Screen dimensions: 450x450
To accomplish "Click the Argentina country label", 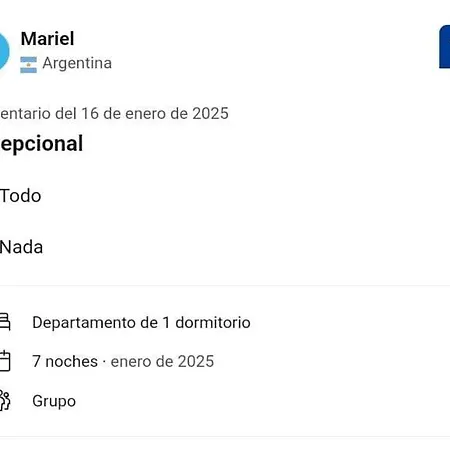I will click(77, 63).
